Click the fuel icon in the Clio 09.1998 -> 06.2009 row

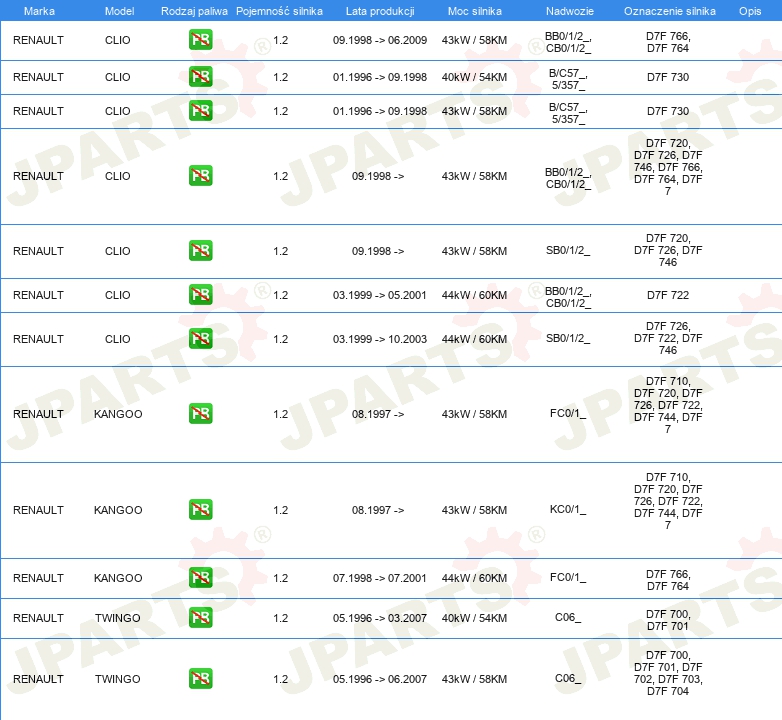point(200,41)
